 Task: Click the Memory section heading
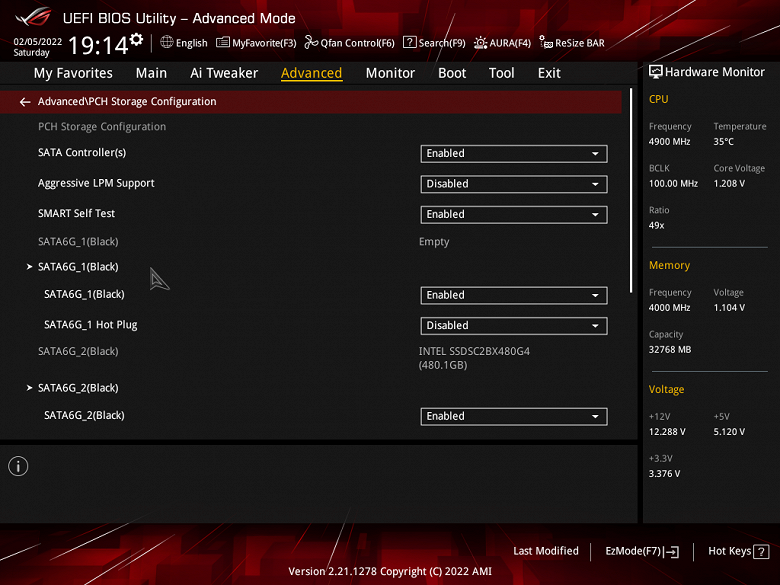(669, 265)
